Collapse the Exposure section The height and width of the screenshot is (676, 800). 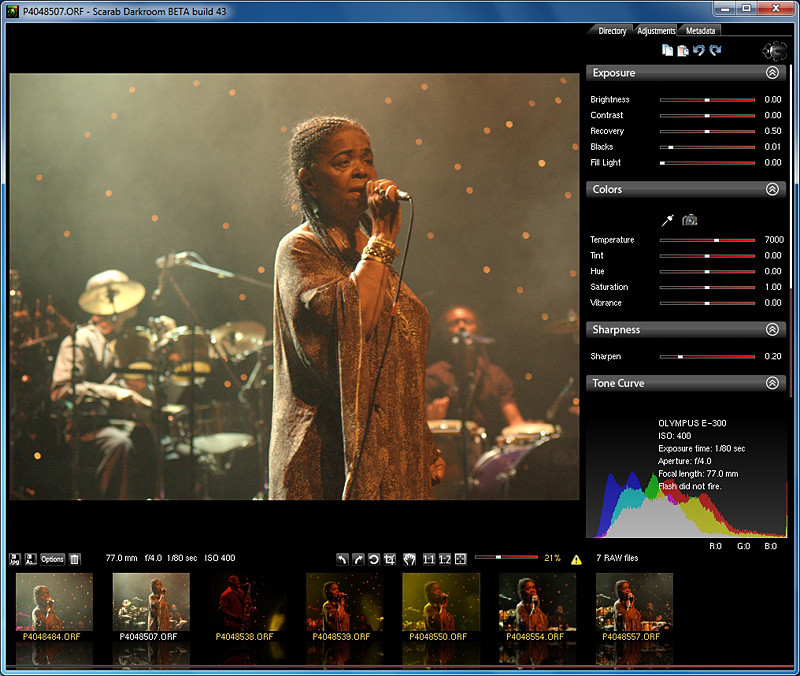tap(772, 73)
